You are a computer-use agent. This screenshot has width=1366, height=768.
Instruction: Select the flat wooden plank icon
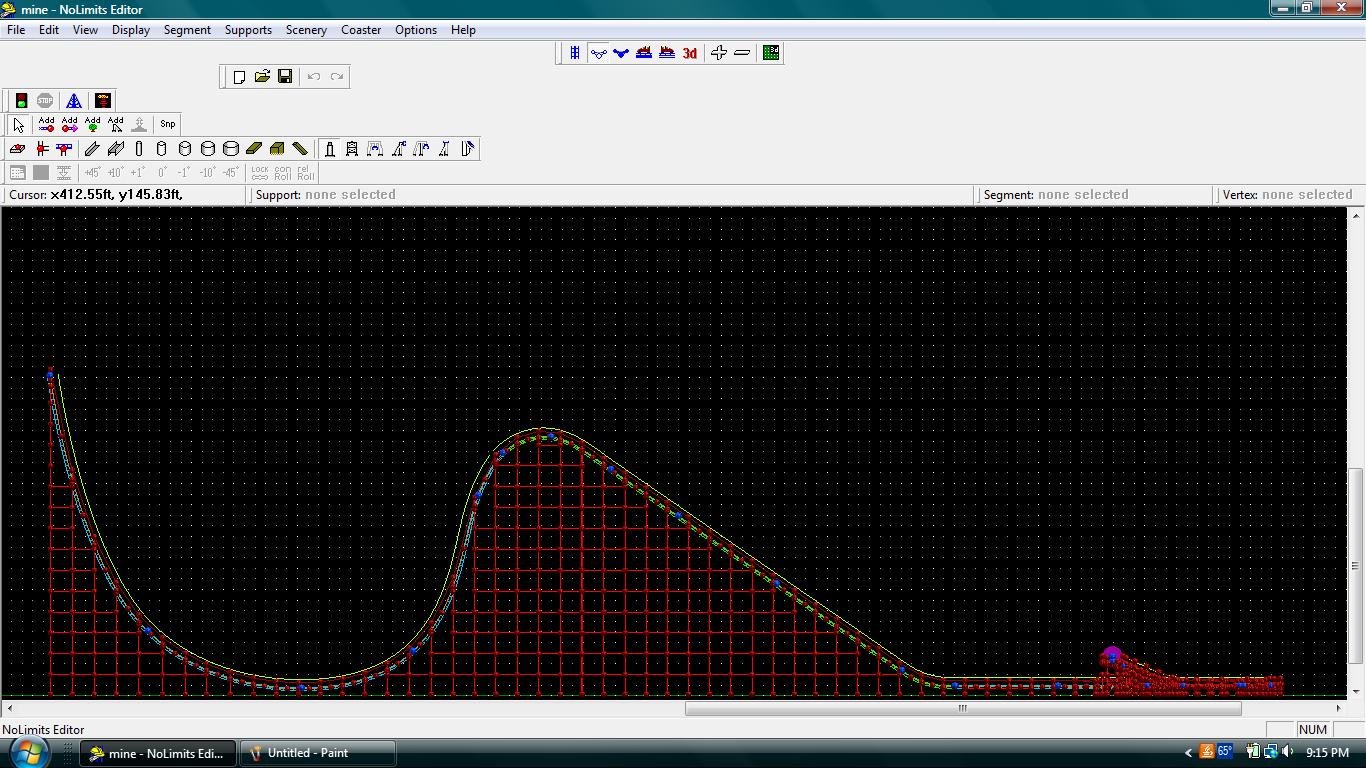coord(254,149)
